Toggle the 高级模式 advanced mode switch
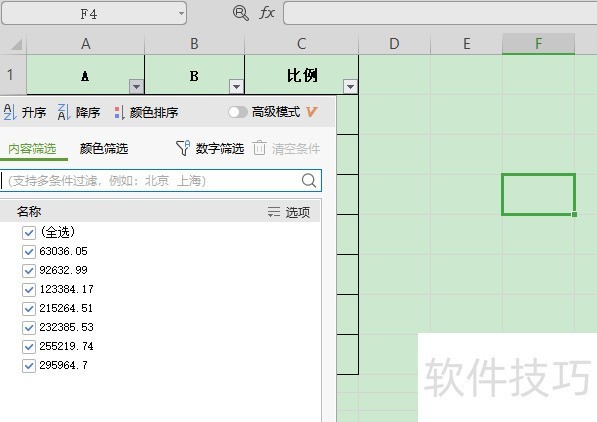 [238, 112]
